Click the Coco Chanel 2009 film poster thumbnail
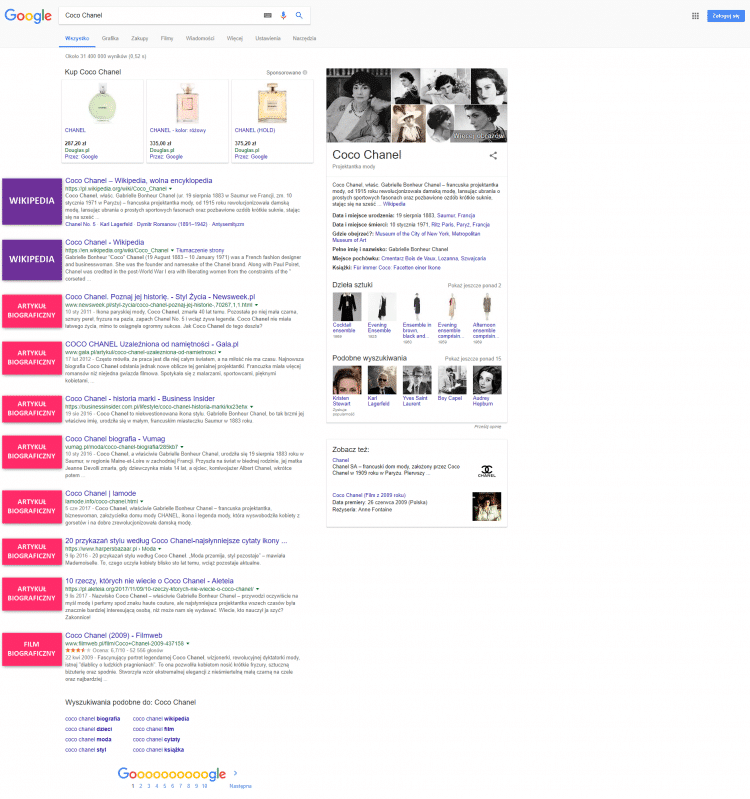750x799 pixels. (487, 507)
